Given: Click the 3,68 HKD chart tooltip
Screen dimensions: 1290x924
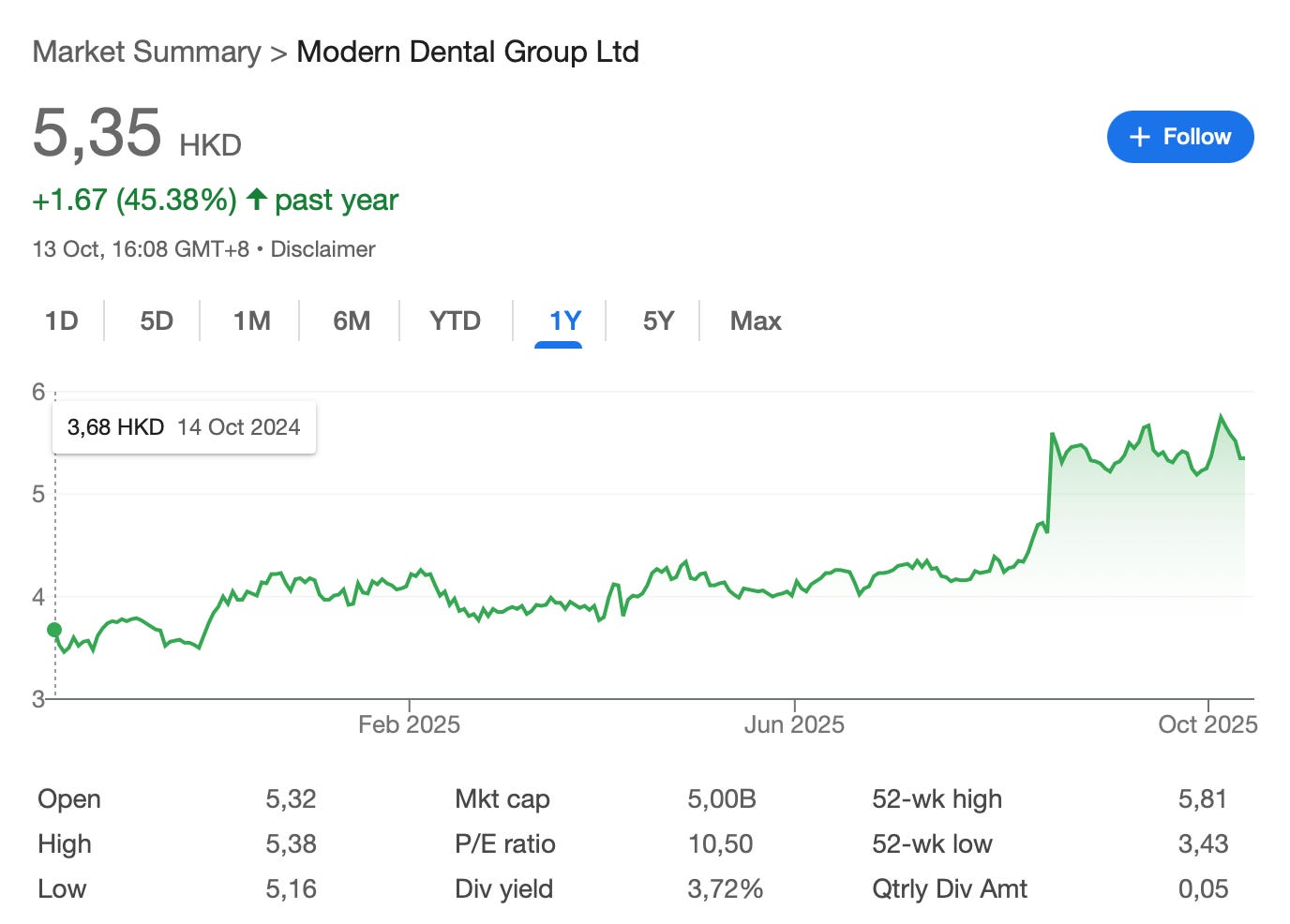Looking at the screenshot, I should click(184, 427).
